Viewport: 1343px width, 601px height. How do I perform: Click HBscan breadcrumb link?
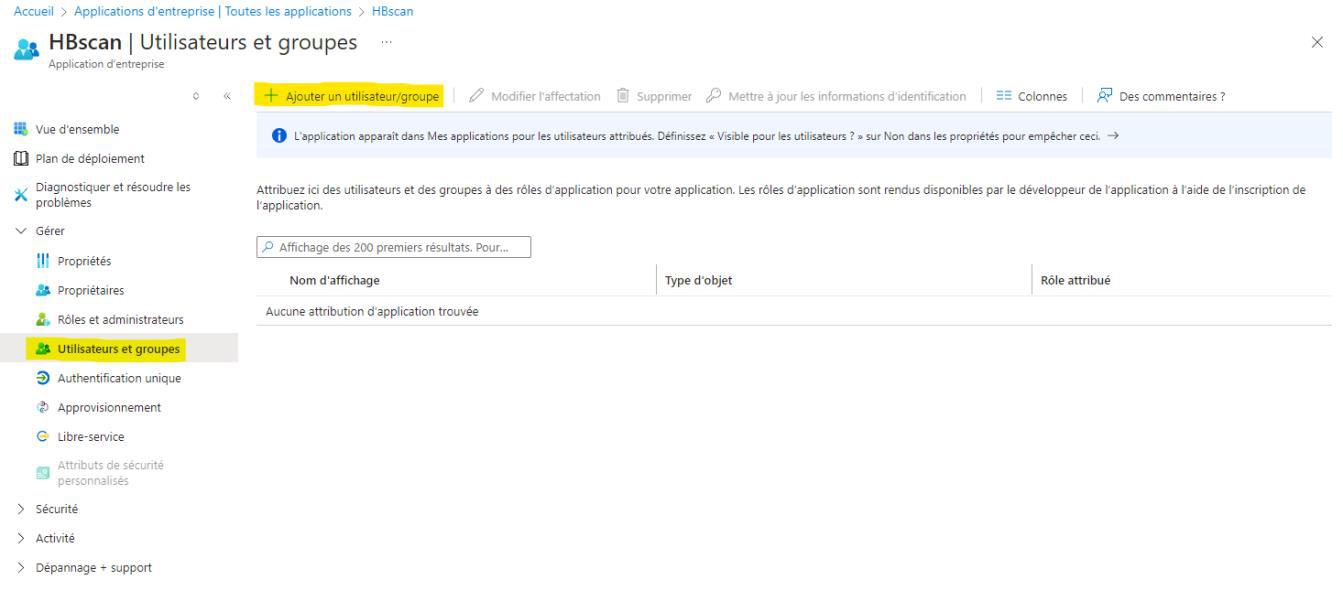(x=392, y=11)
